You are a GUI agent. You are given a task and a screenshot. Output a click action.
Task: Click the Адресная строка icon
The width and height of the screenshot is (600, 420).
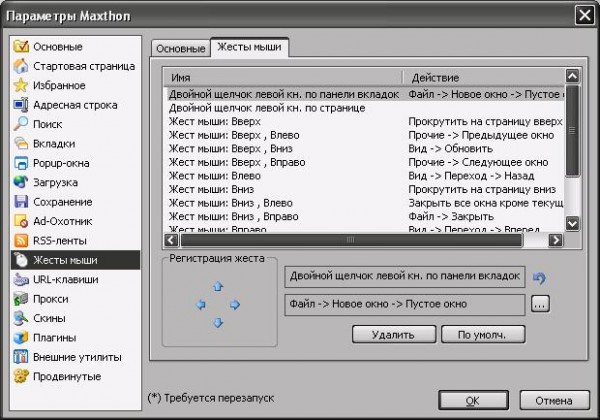(x=21, y=104)
